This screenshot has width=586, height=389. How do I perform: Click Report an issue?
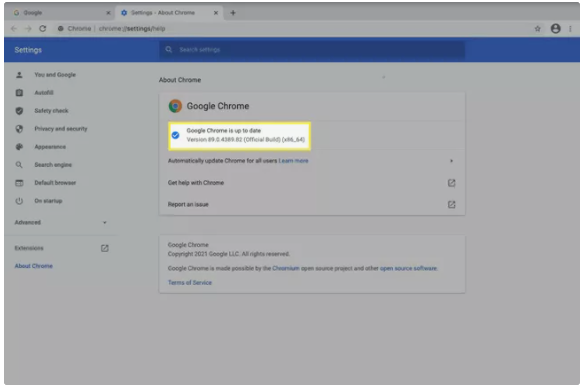click(x=188, y=204)
